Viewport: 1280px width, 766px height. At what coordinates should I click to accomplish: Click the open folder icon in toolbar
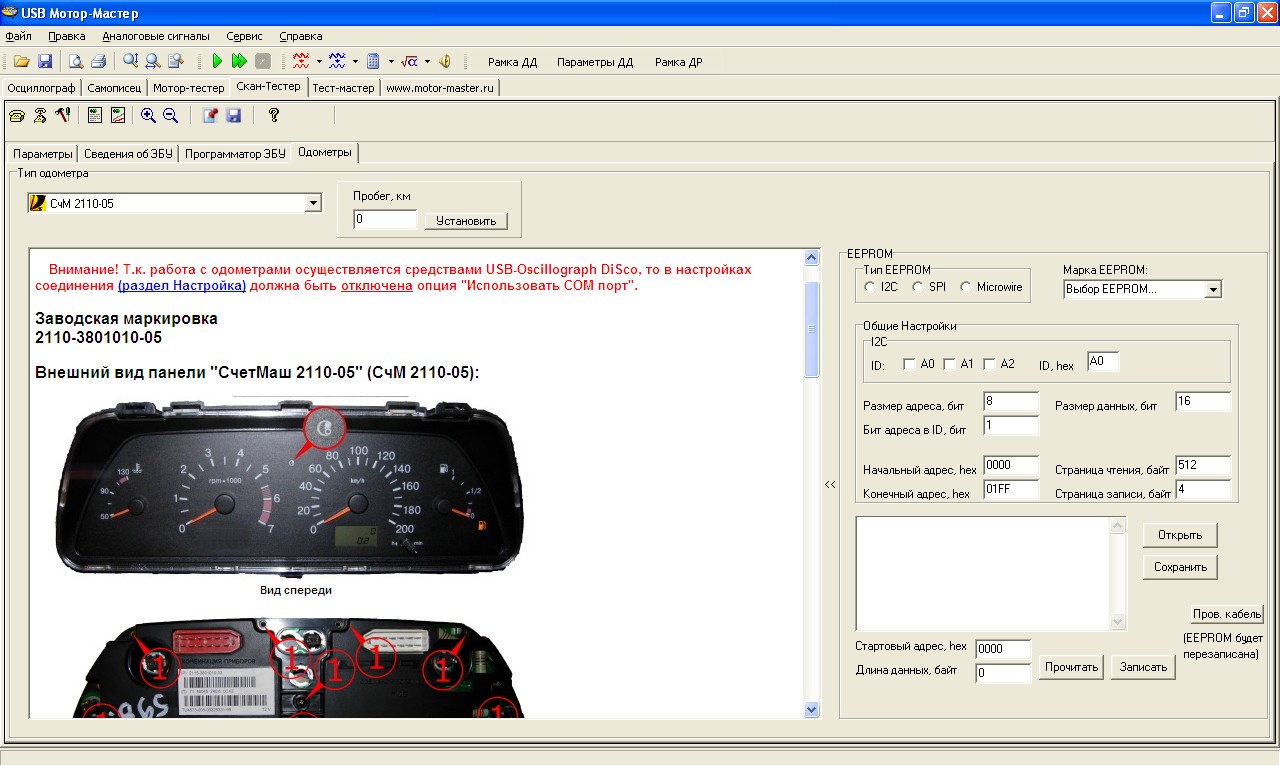point(21,62)
